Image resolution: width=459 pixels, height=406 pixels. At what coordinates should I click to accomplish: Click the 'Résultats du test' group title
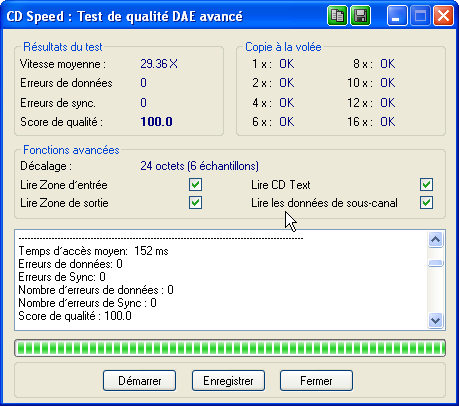coord(63,47)
